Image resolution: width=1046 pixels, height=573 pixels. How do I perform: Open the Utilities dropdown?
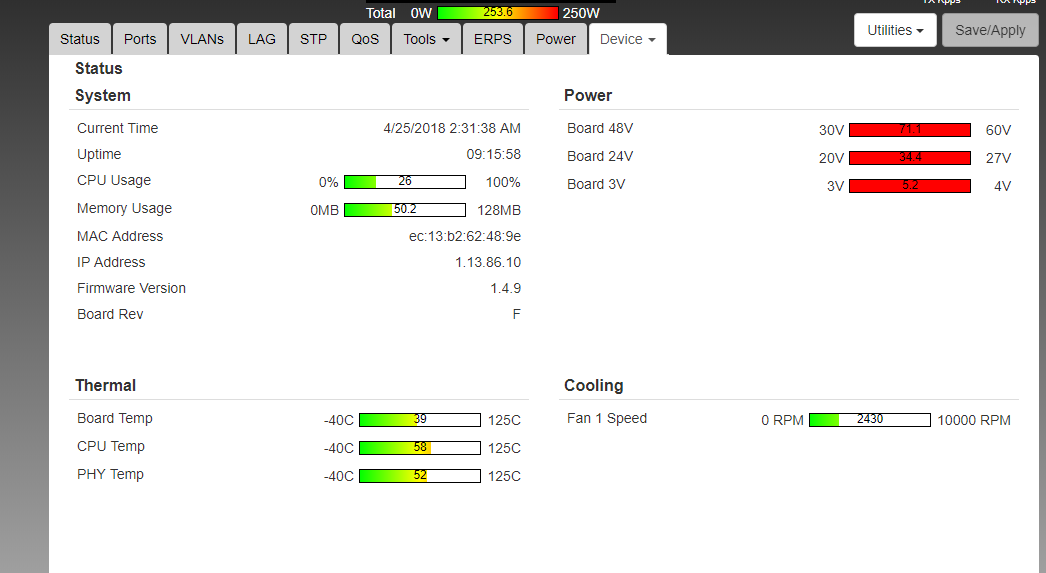pyautogui.click(x=895, y=30)
